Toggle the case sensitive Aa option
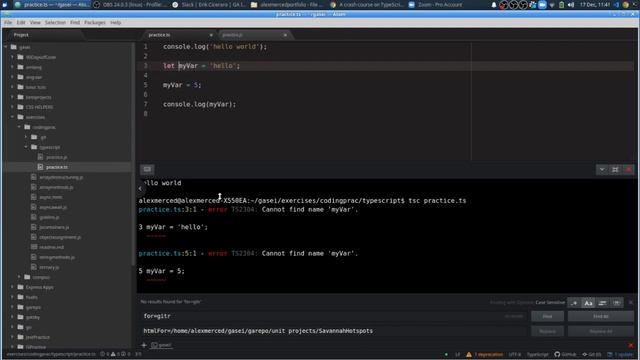This screenshot has width=640, height=360. 588,303
